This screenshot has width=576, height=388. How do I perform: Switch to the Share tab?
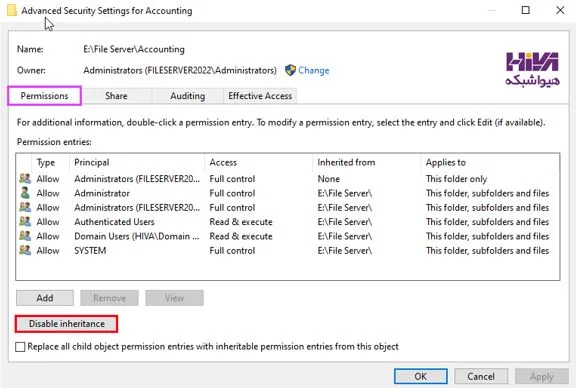[116, 96]
